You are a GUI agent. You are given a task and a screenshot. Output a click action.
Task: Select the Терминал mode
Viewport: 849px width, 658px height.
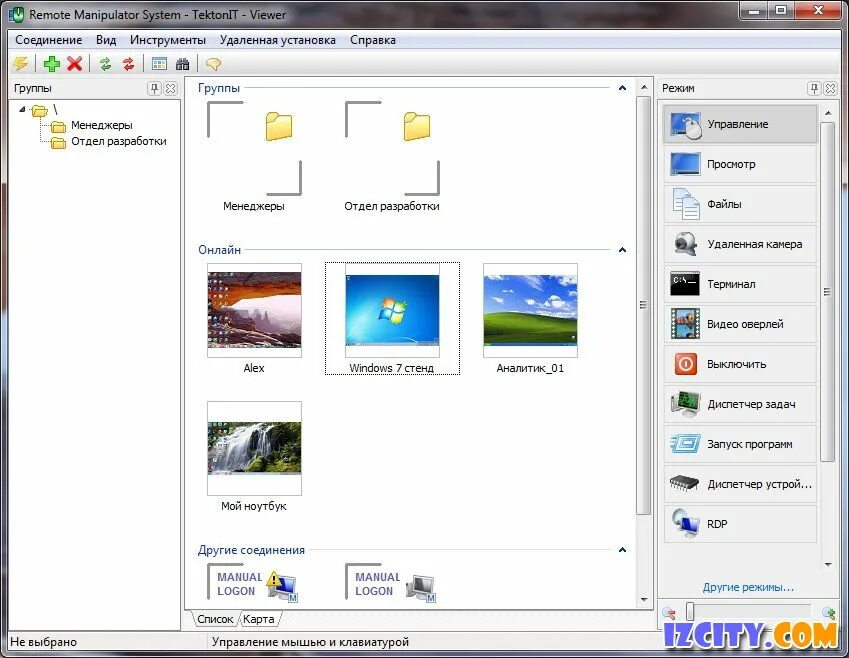[740, 284]
